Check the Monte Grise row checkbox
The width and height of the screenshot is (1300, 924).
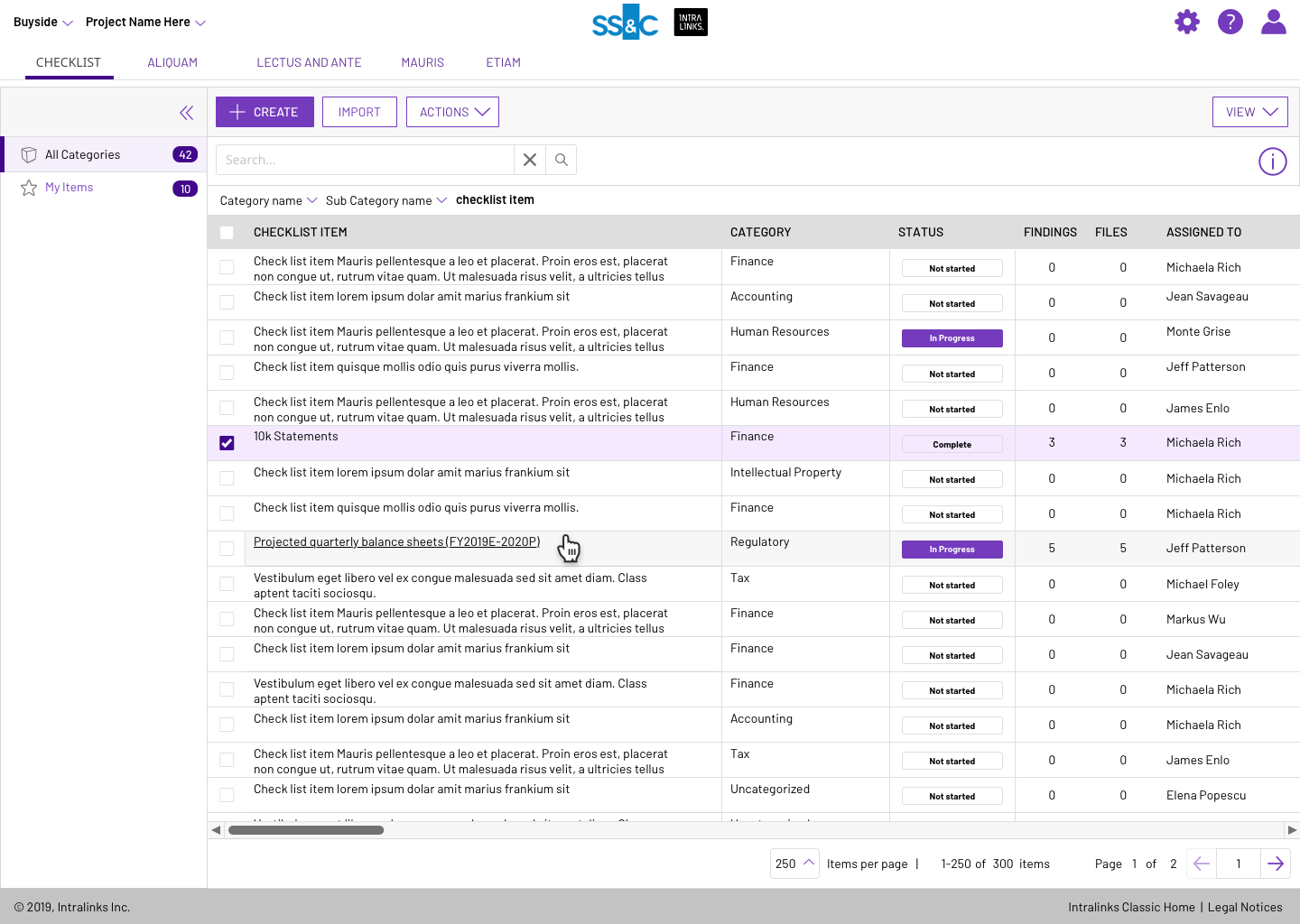[x=227, y=337]
